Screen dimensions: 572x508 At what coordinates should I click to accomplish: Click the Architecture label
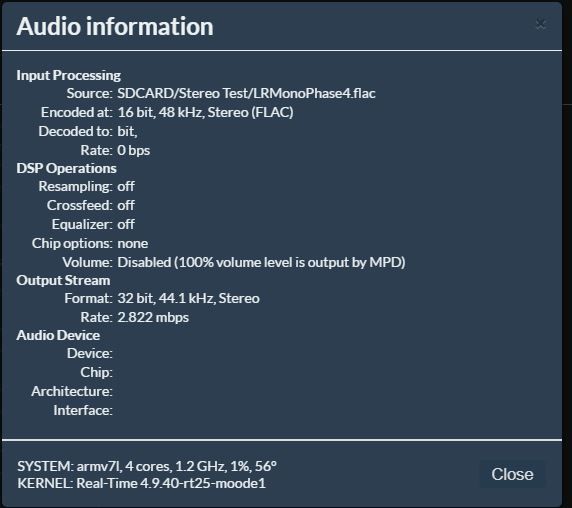pos(72,391)
